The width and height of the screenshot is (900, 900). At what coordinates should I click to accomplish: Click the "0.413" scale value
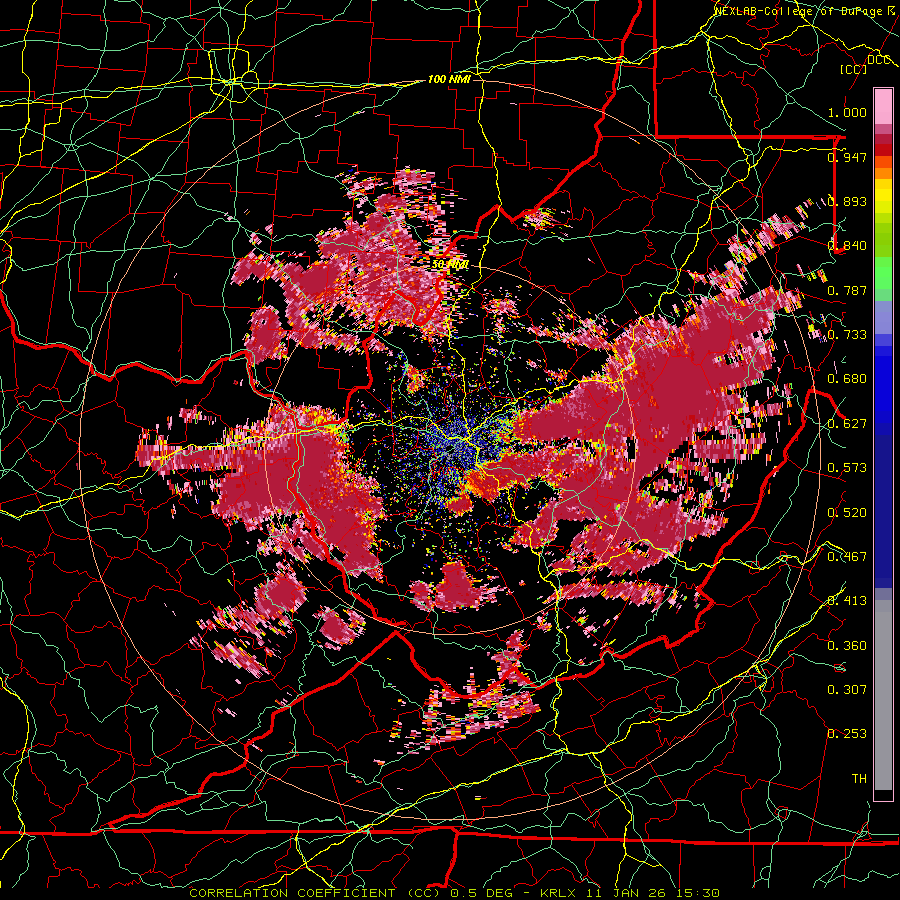point(847,601)
